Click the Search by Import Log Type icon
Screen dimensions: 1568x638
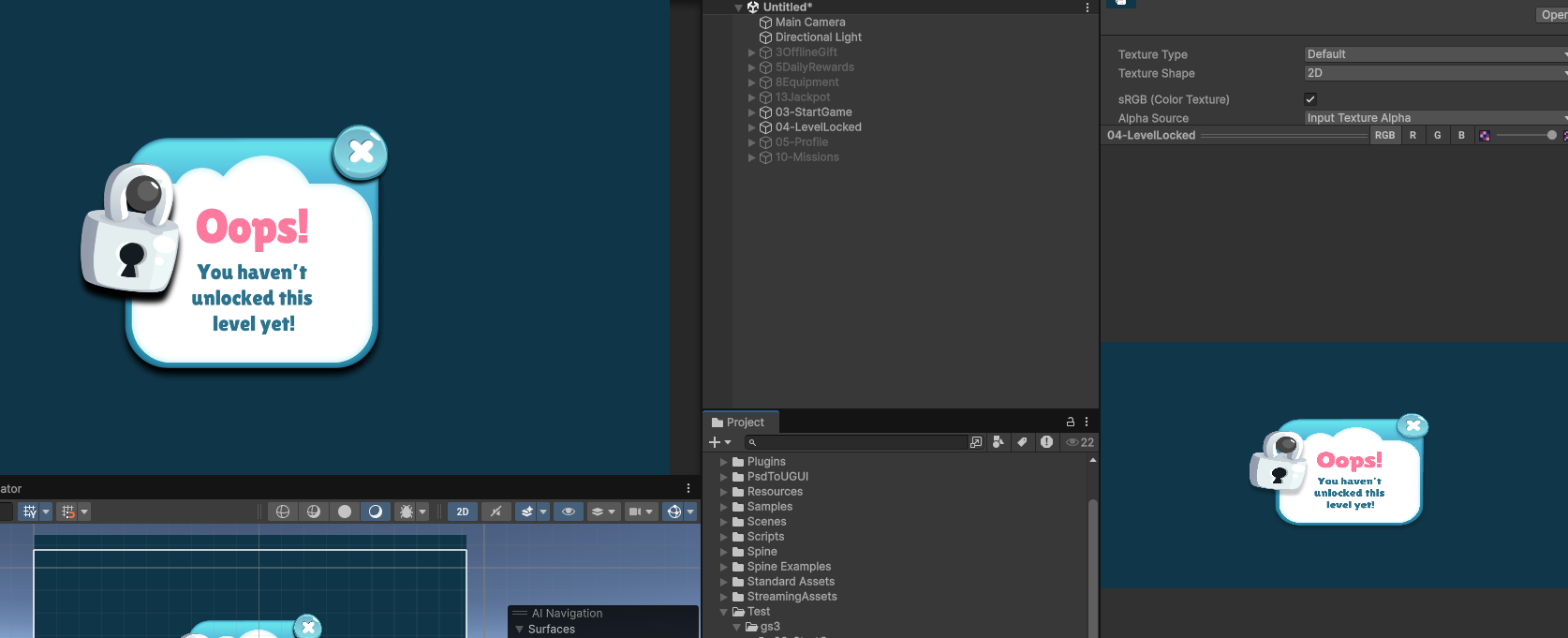1046,442
